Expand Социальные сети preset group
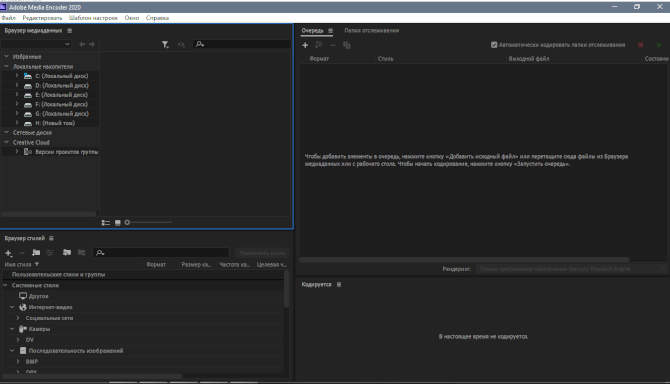The image size is (670, 384). tap(18, 318)
